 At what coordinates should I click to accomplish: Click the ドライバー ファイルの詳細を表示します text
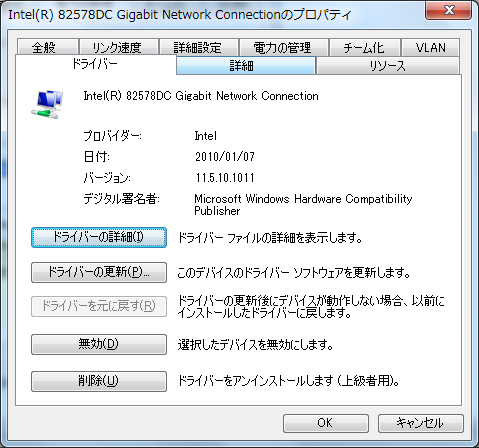pyautogui.click(x=270, y=238)
